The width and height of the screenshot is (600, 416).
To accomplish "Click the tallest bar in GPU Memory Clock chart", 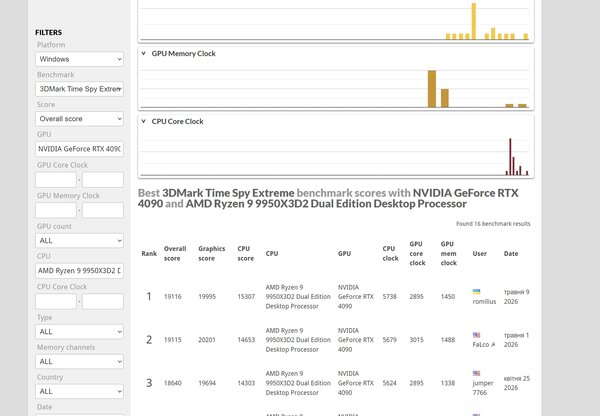I will click(432, 89).
